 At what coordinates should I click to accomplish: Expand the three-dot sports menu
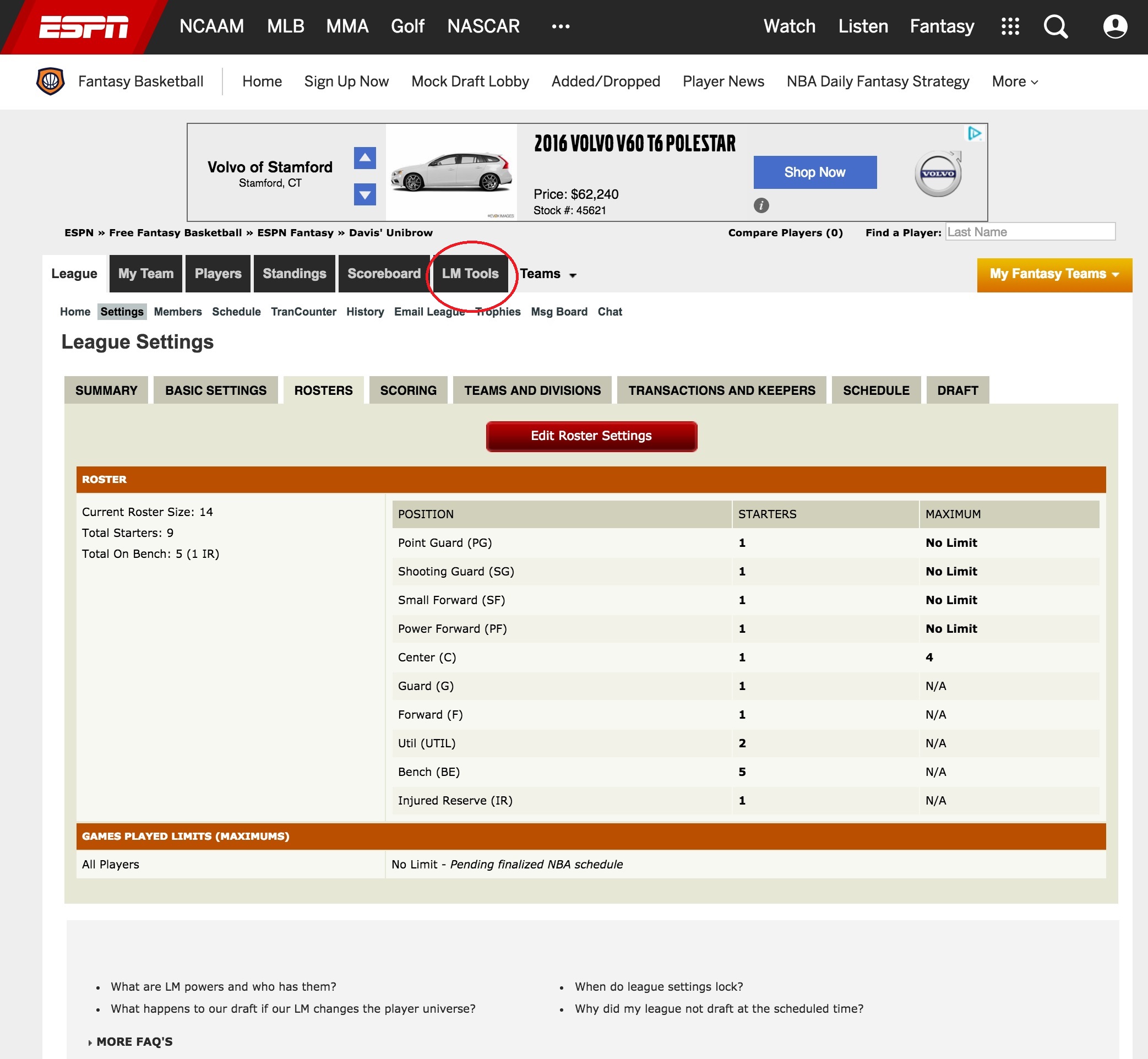(561, 26)
